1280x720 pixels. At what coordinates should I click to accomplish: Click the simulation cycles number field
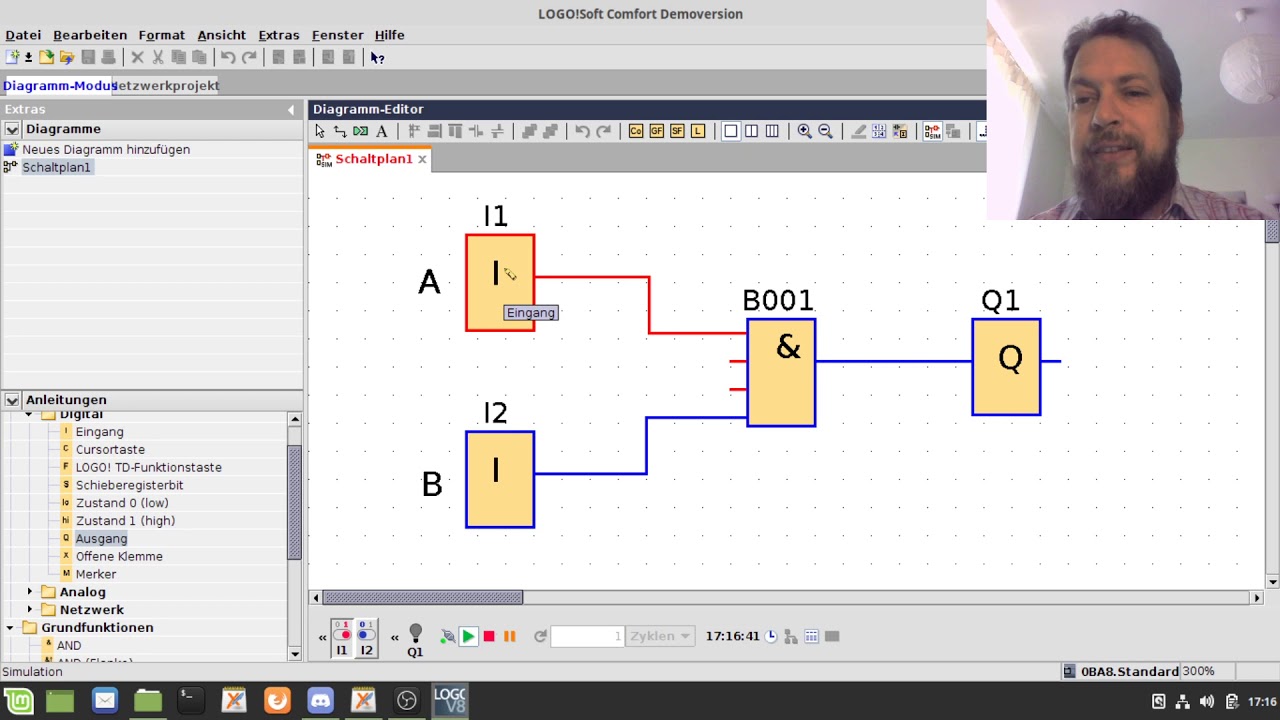[x=587, y=636]
